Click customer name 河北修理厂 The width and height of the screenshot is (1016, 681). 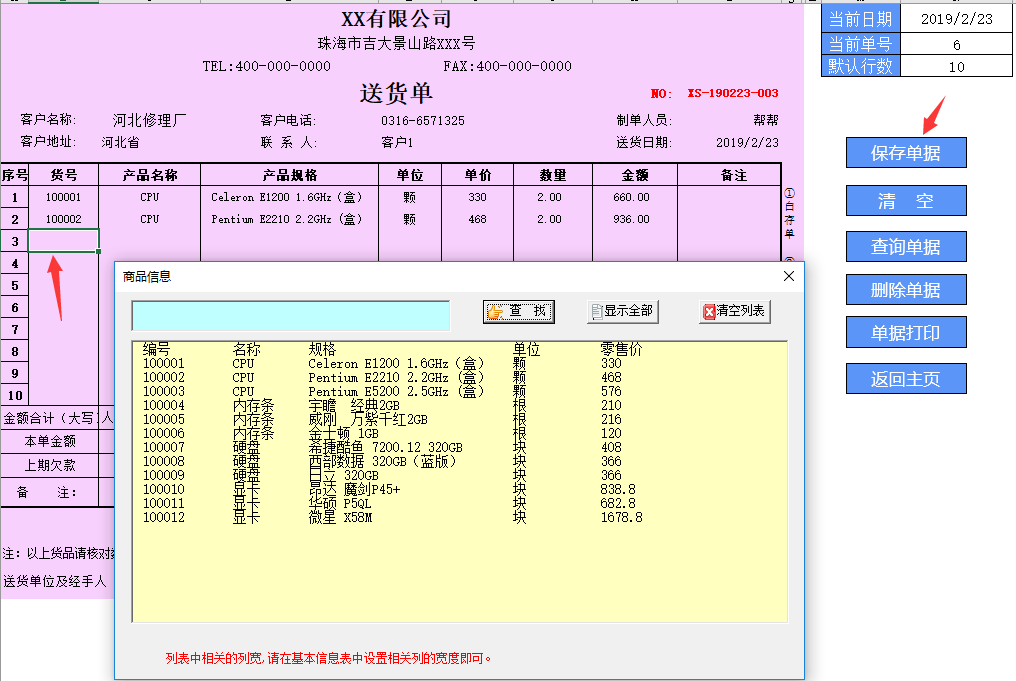[149, 121]
